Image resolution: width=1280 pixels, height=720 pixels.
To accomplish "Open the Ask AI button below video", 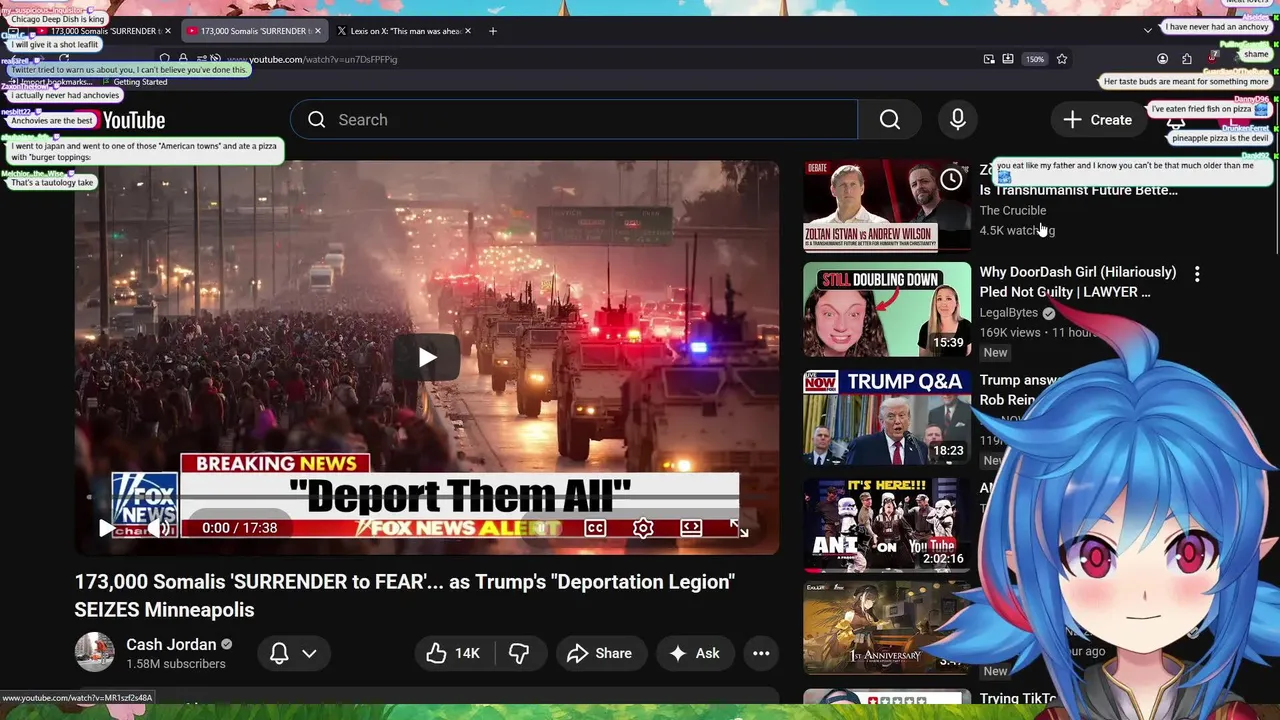I will [695, 653].
